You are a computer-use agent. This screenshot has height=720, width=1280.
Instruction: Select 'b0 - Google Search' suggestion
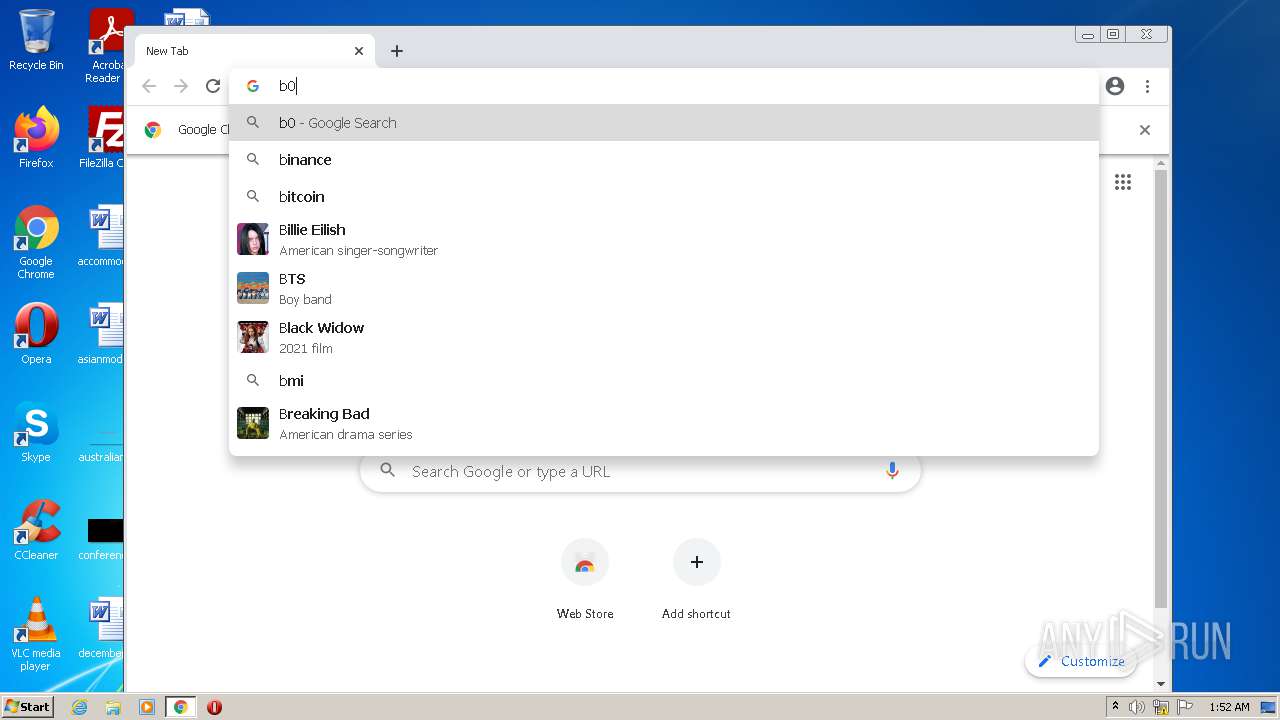[664, 123]
